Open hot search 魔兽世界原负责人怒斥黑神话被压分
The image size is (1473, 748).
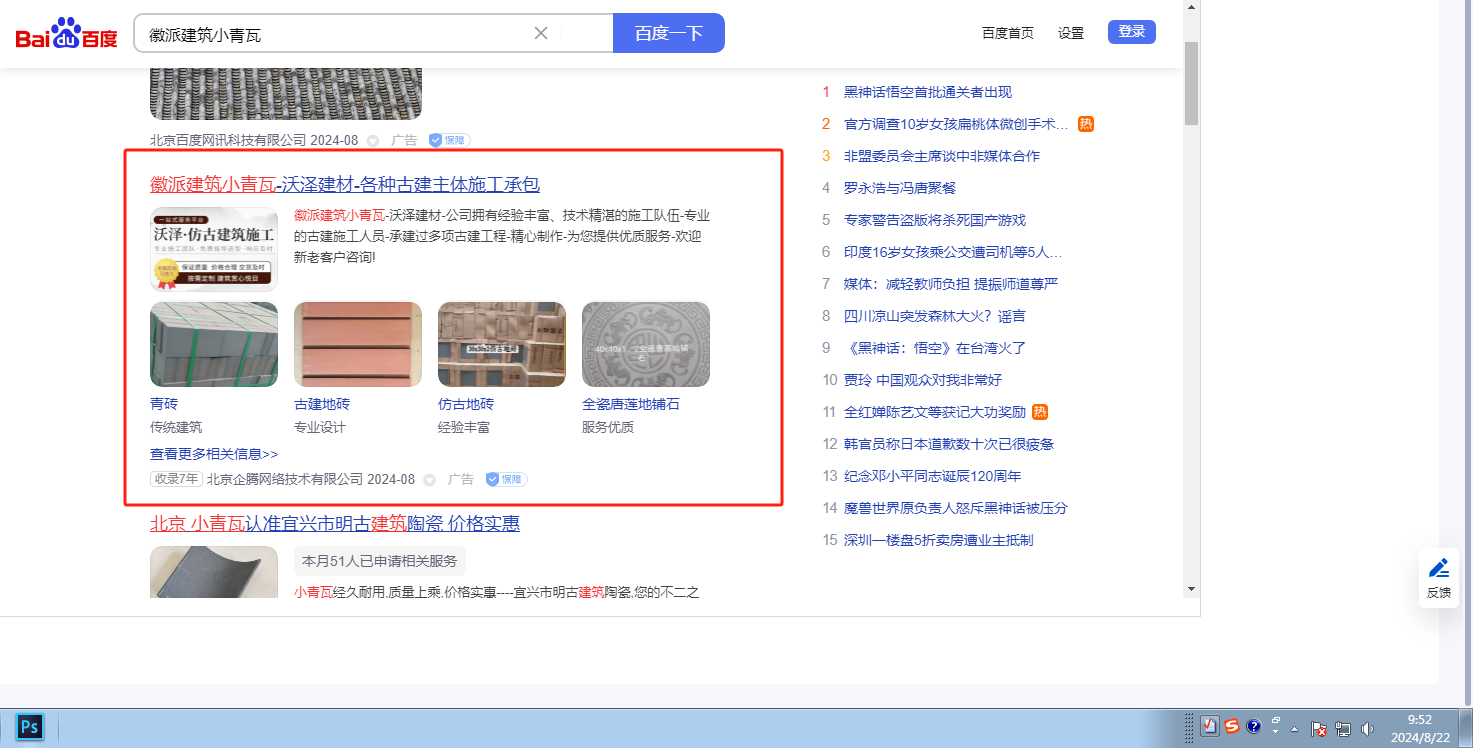(956, 508)
